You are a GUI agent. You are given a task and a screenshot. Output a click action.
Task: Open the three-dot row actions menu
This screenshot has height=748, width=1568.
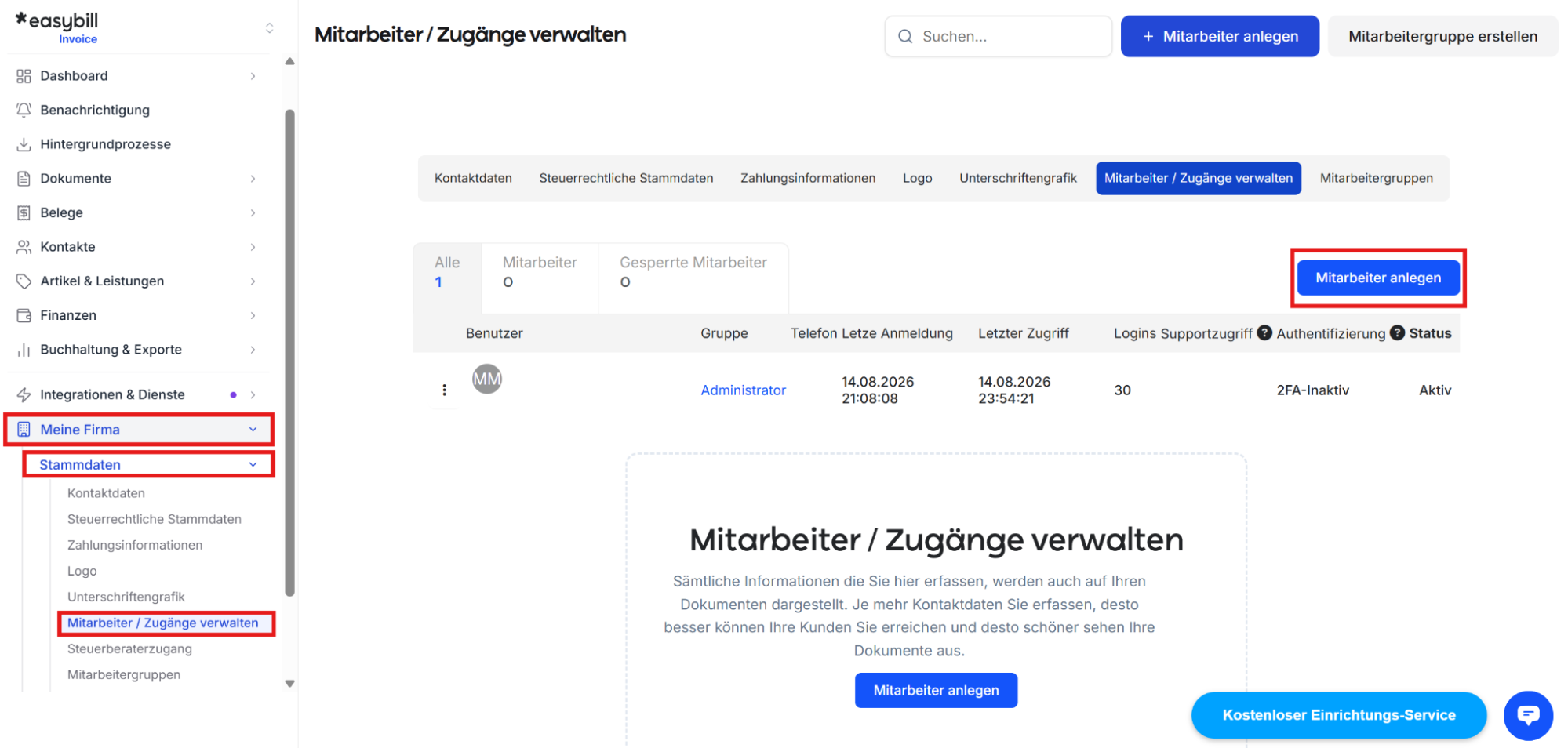(444, 390)
